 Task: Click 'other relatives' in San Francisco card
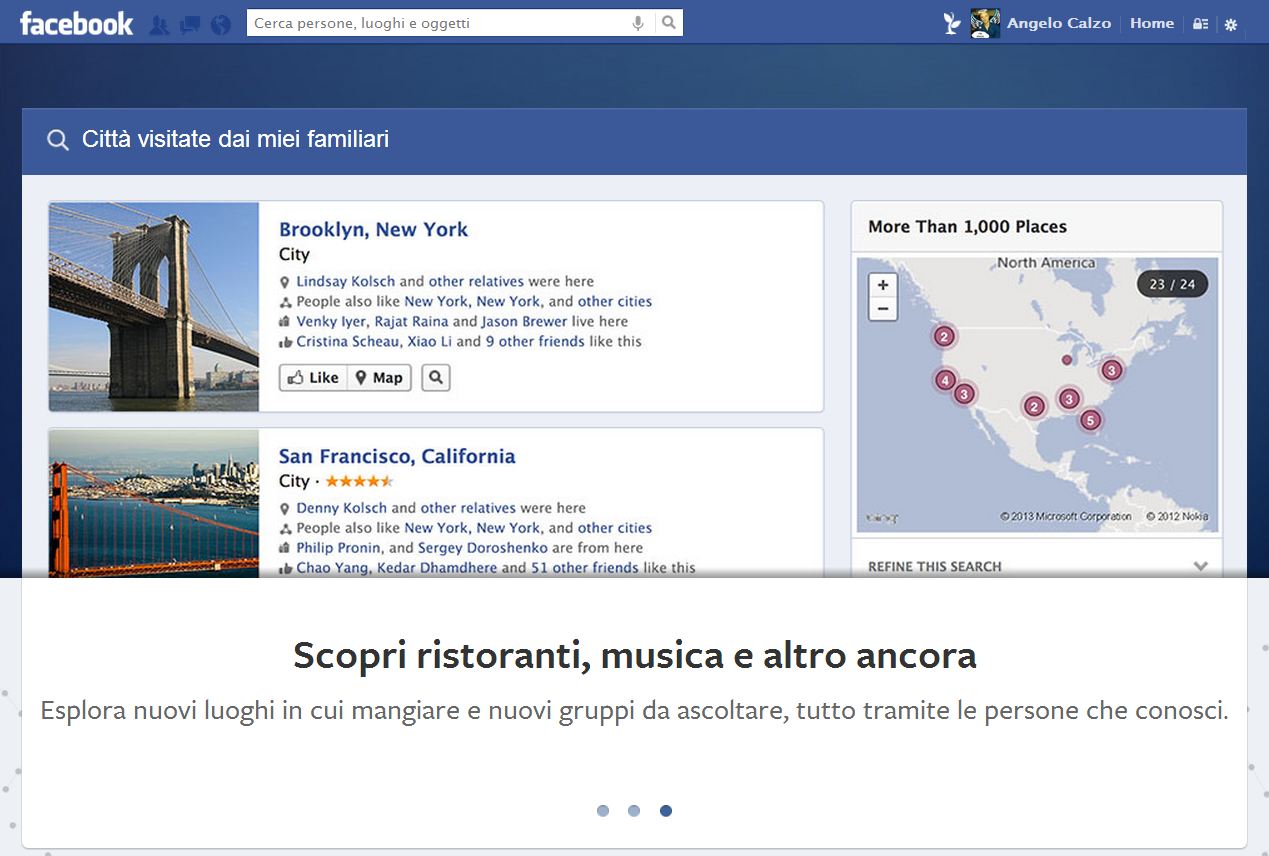(x=468, y=508)
